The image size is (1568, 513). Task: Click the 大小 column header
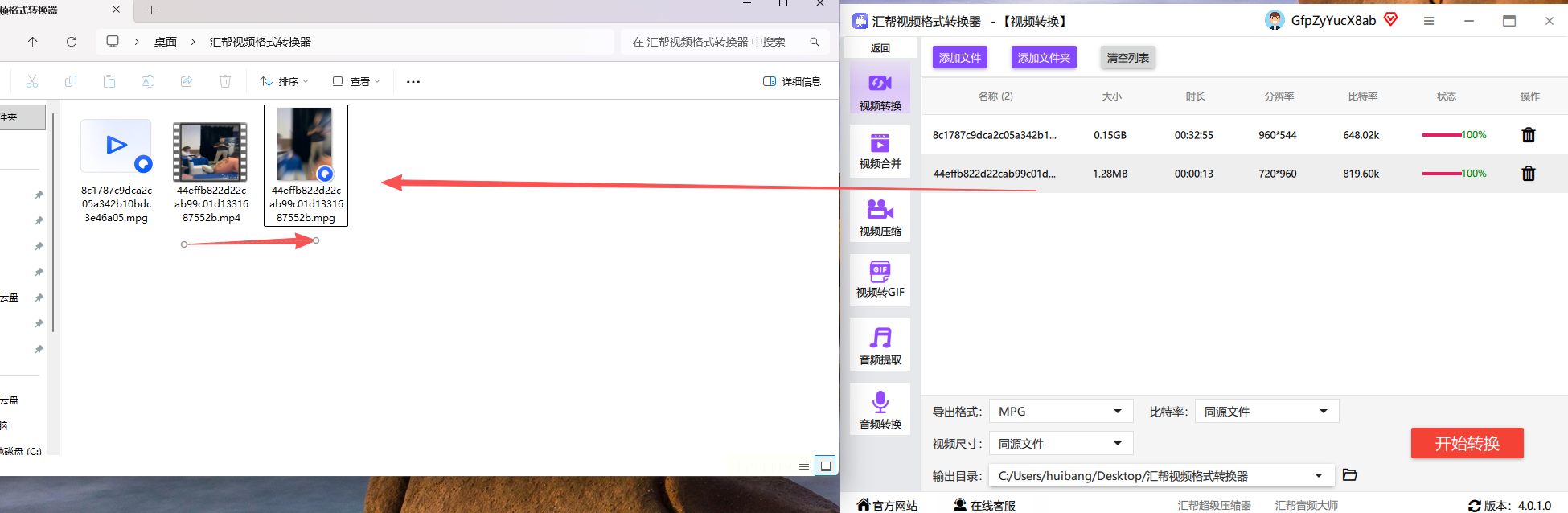point(1111,96)
